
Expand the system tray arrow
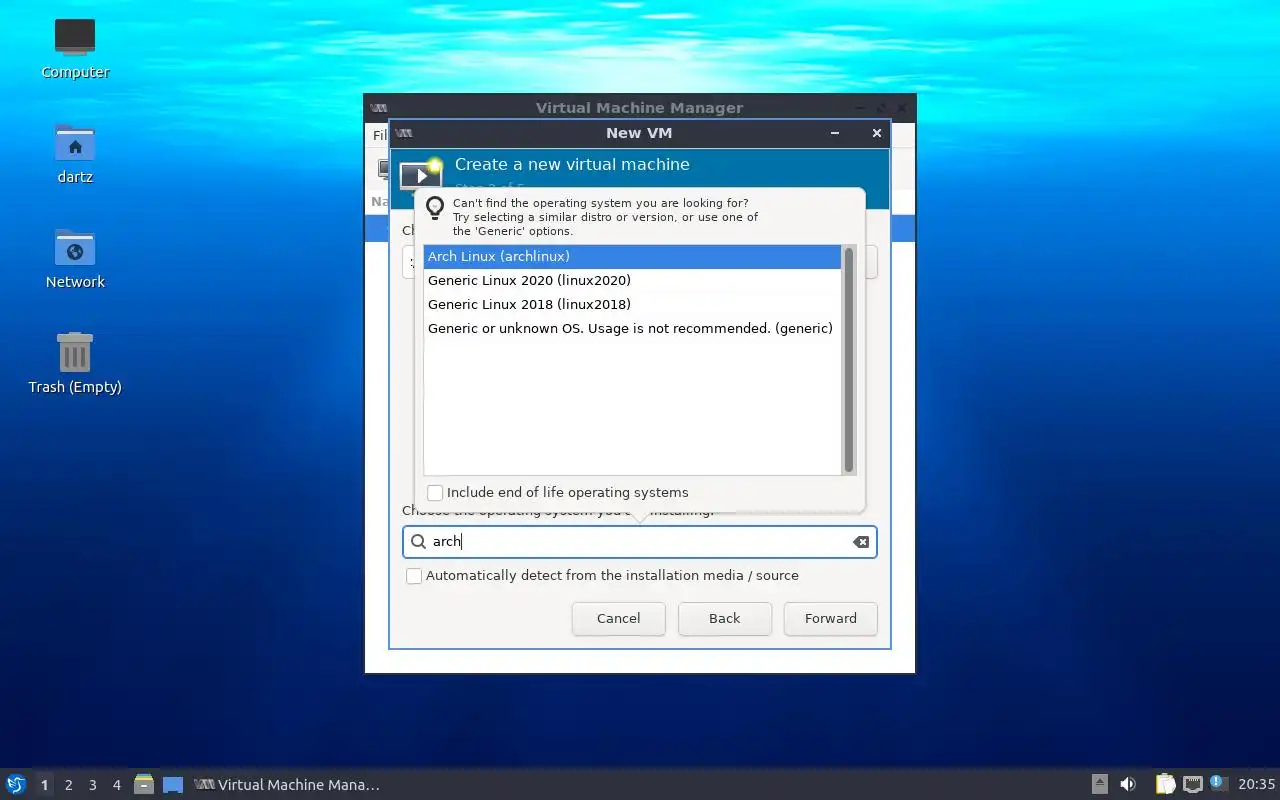(1099, 785)
